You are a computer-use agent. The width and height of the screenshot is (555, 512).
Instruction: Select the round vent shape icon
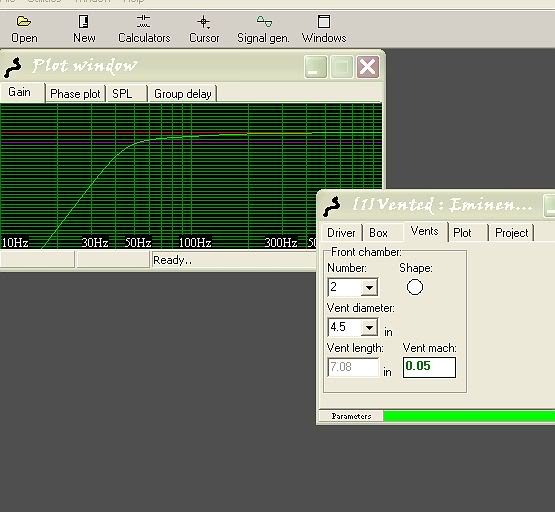[414, 287]
